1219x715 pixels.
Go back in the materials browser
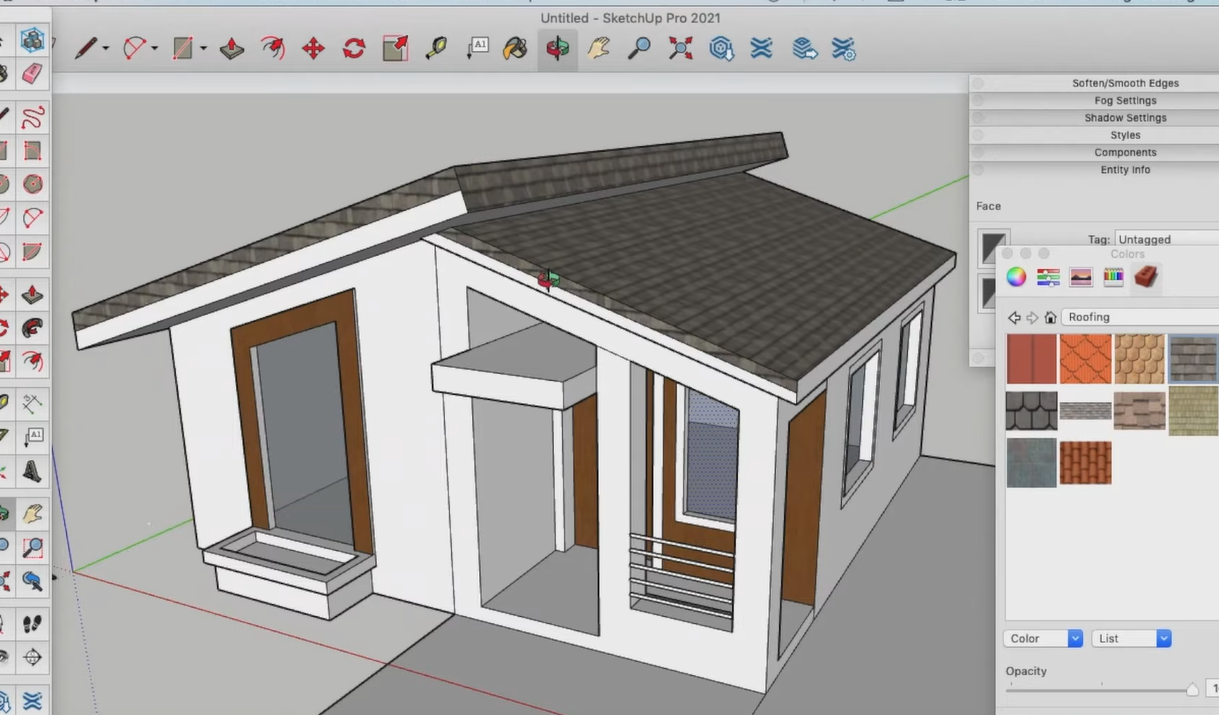pyautogui.click(x=1014, y=317)
